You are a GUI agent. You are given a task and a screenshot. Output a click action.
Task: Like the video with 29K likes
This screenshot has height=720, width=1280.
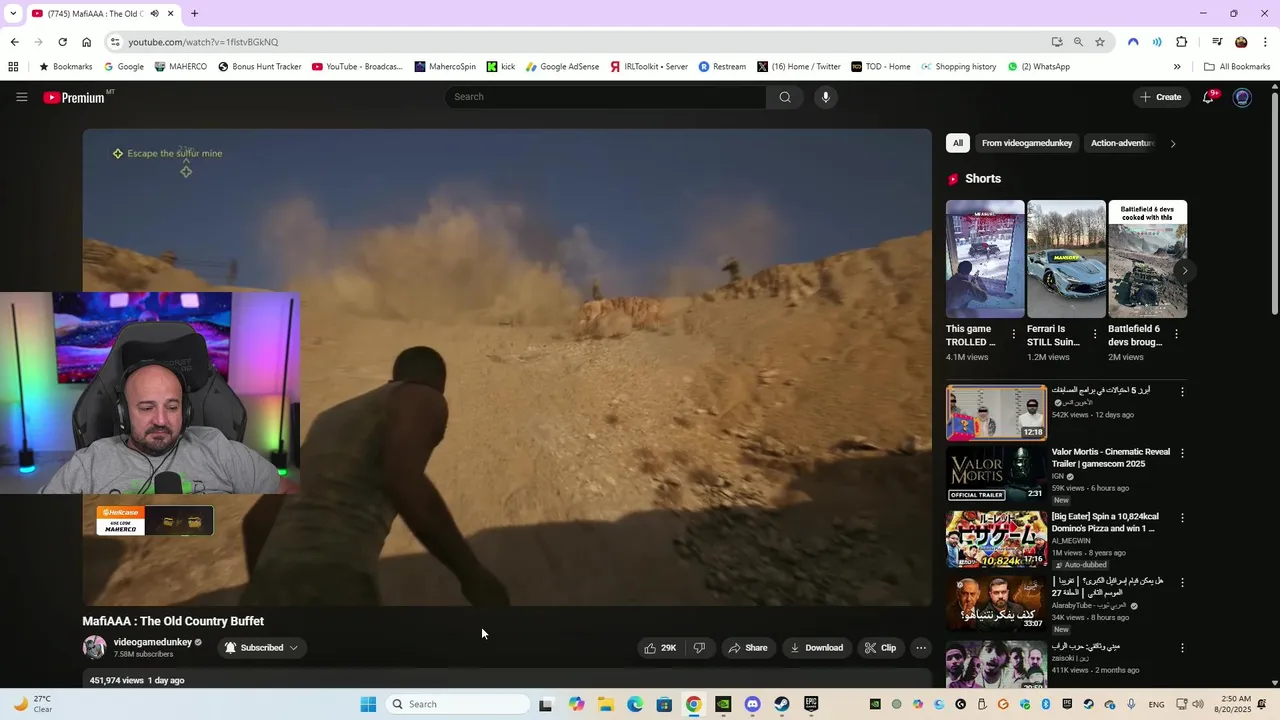coord(660,648)
